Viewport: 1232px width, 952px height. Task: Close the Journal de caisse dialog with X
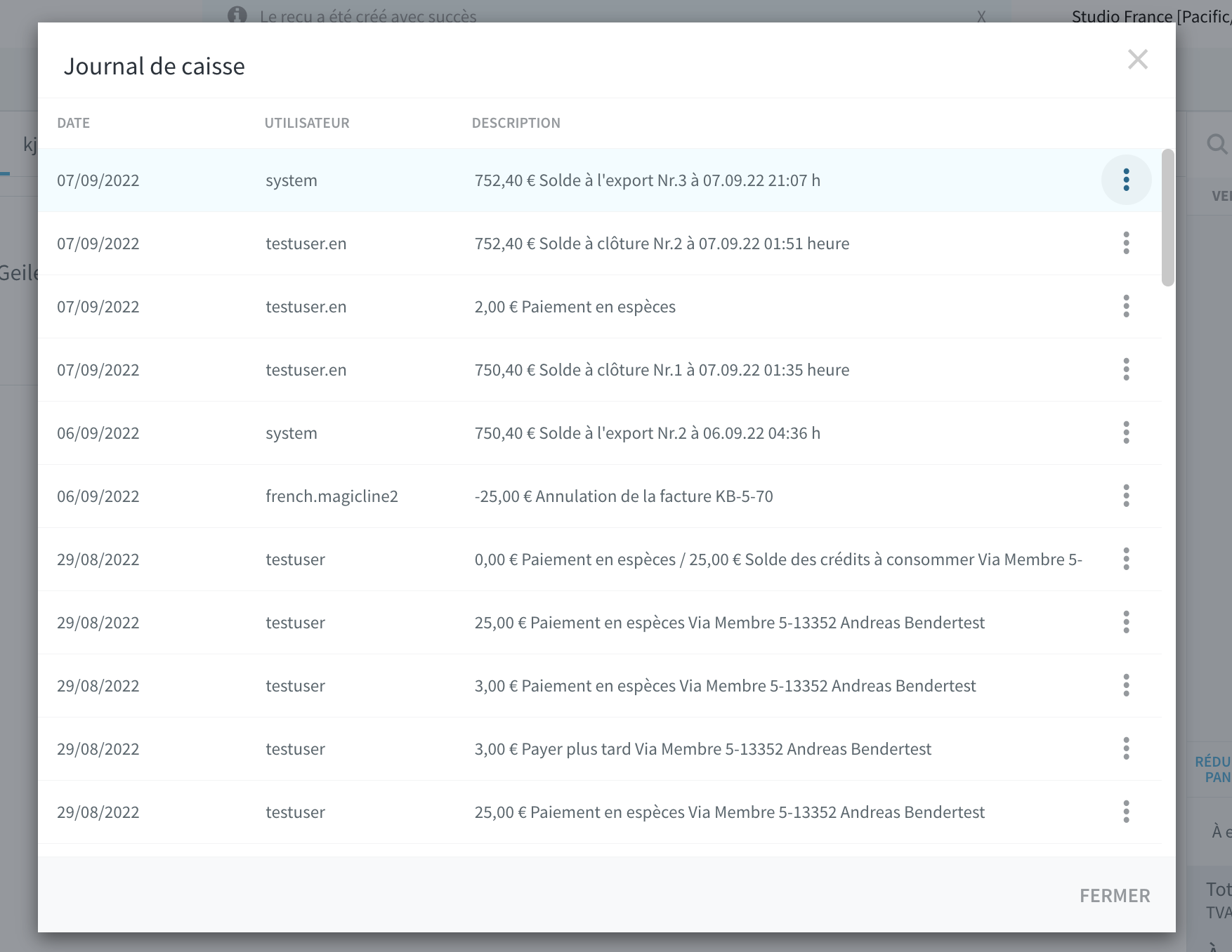point(1138,60)
